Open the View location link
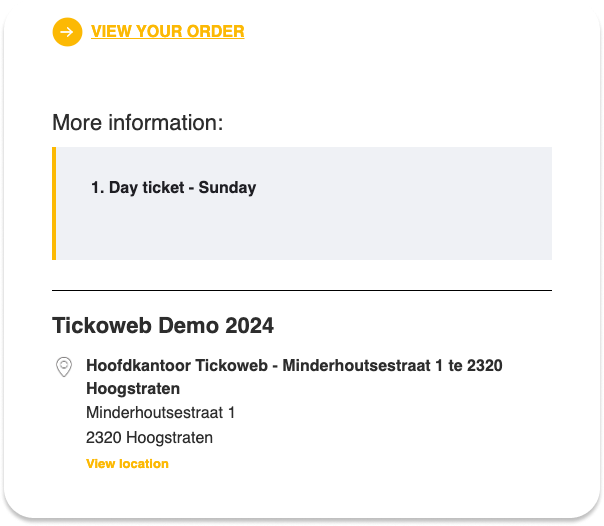The height and width of the screenshot is (526, 604). (128, 464)
